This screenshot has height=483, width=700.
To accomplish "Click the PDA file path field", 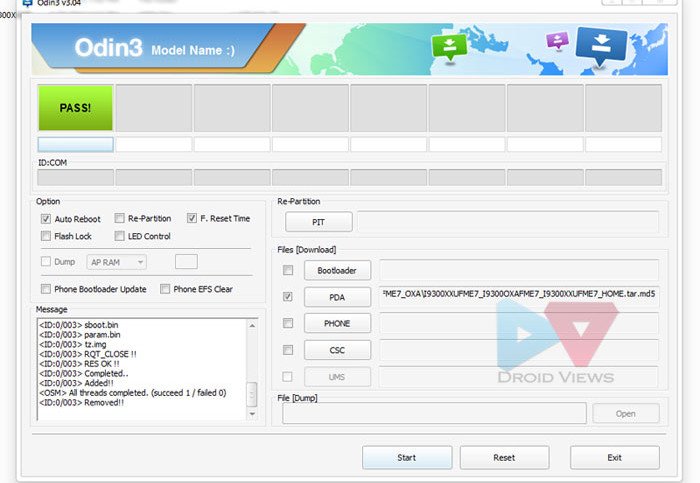I will click(519, 295).
